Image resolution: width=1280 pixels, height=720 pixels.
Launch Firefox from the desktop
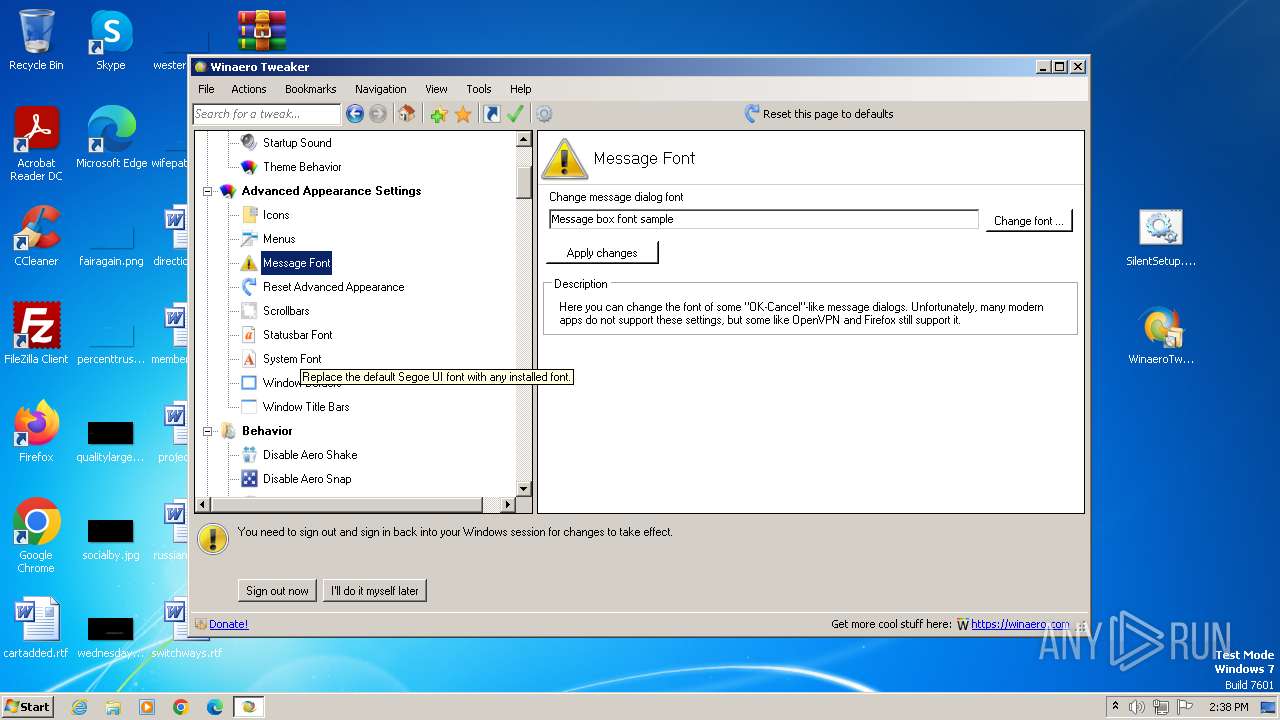[36, 431]
